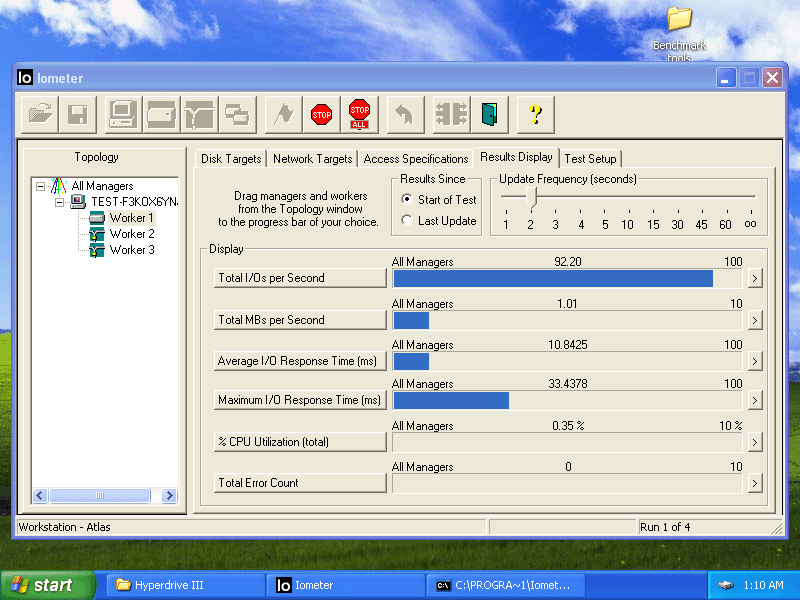Screen dimensions: 800x600
Task: Open About Iometer question mark icon
Action: [x=535, y=114]
